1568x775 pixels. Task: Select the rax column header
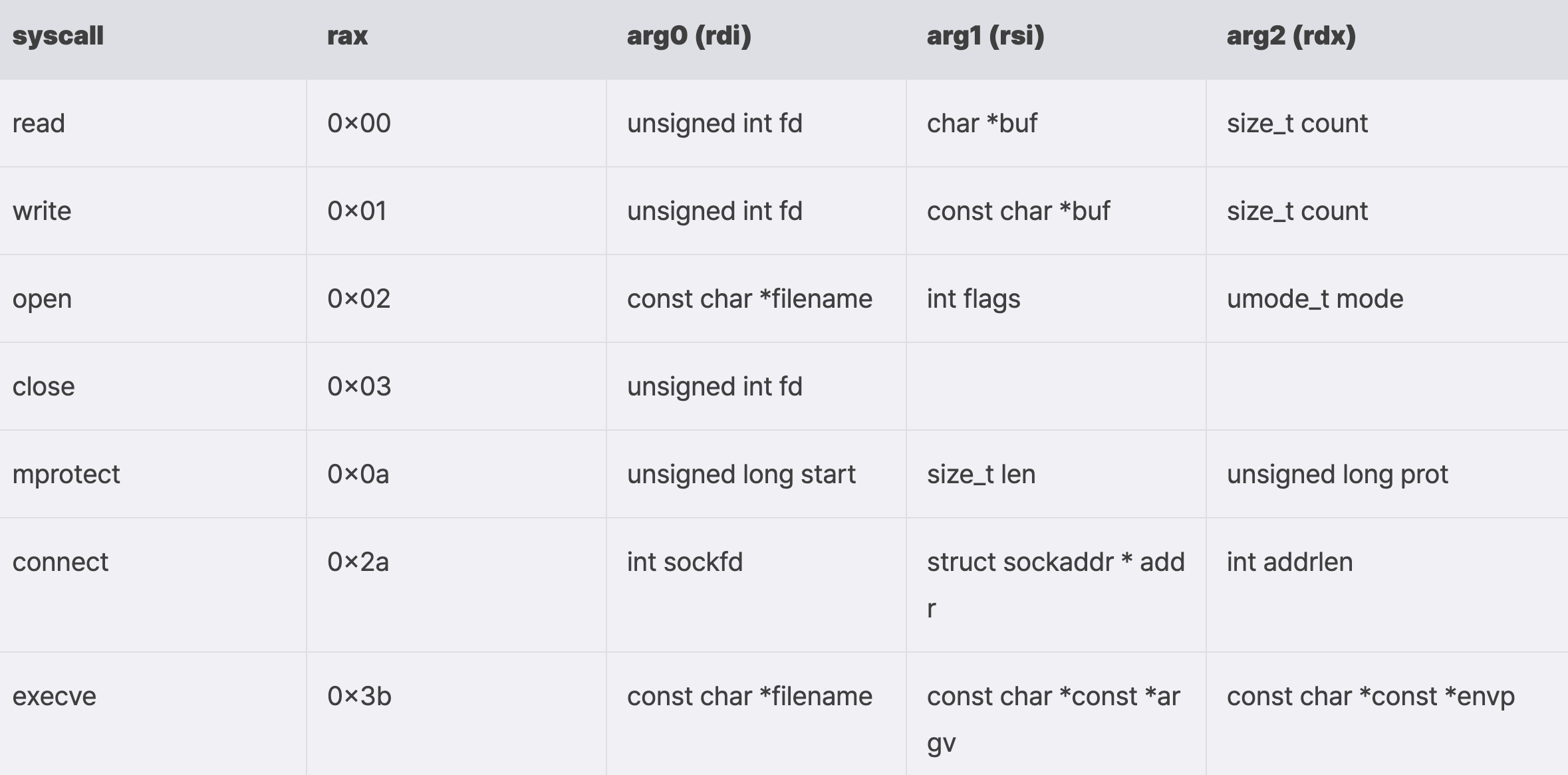pyautogui.click(x=347, y=36)
